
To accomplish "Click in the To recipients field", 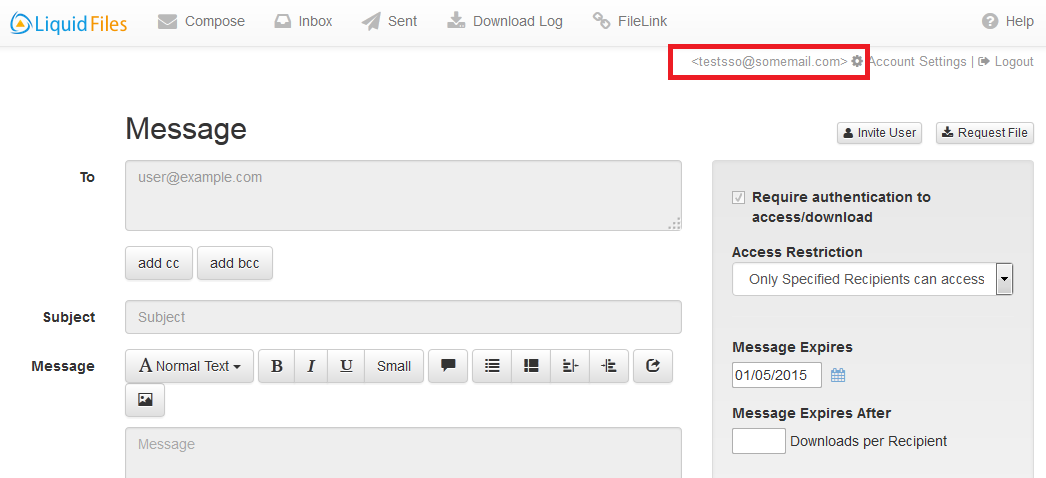I will (x=404, y=195).
